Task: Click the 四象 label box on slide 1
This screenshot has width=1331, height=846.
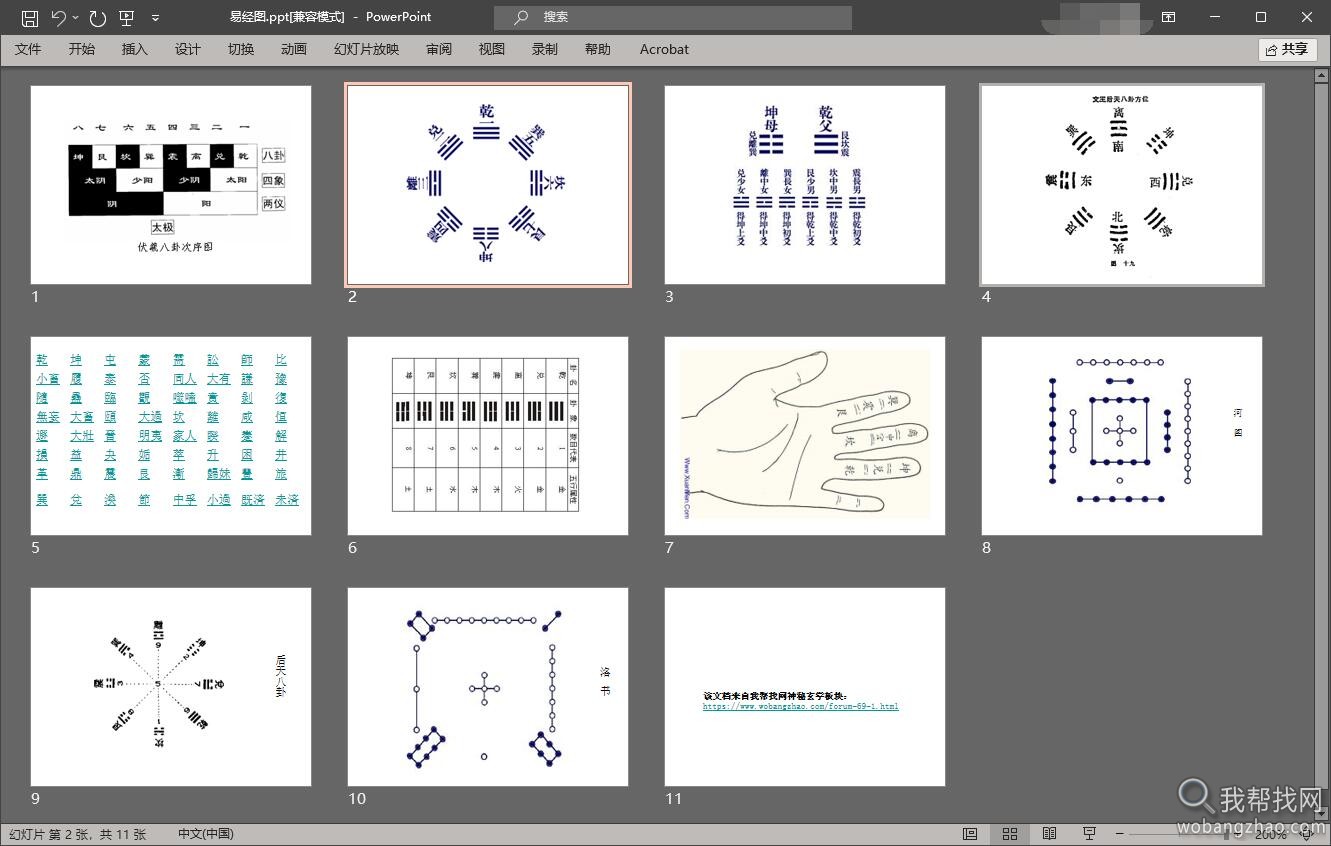Action: coord(273,180)
